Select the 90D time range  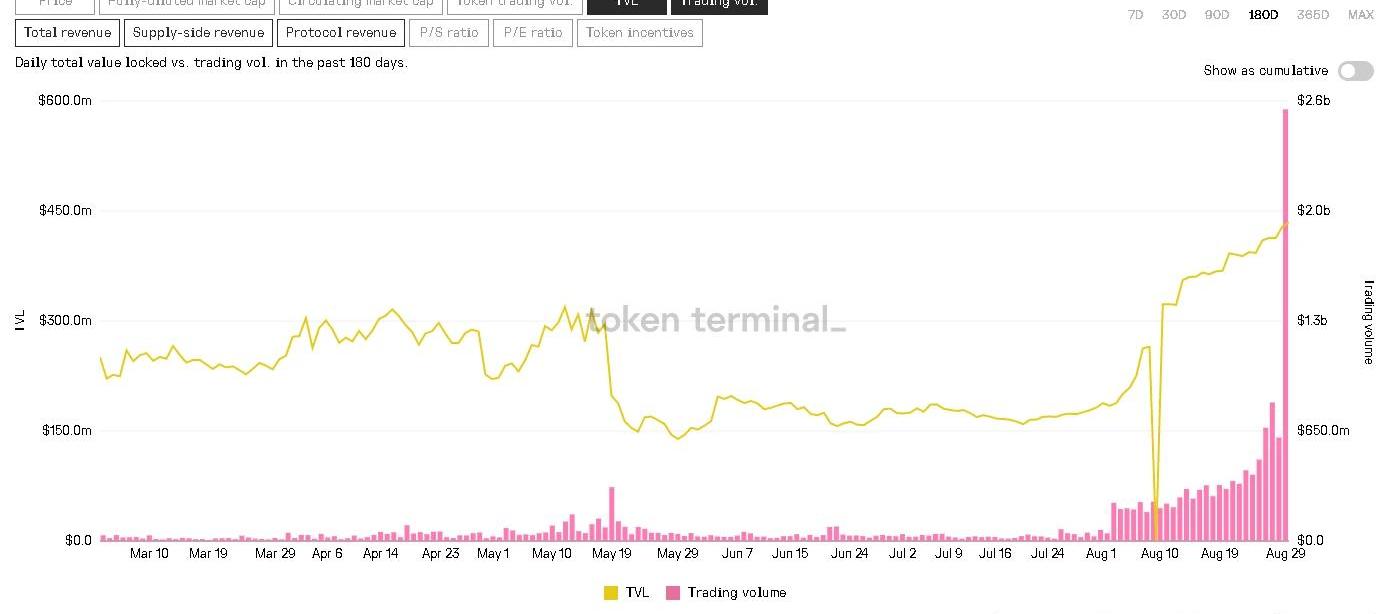[1217, 15]
